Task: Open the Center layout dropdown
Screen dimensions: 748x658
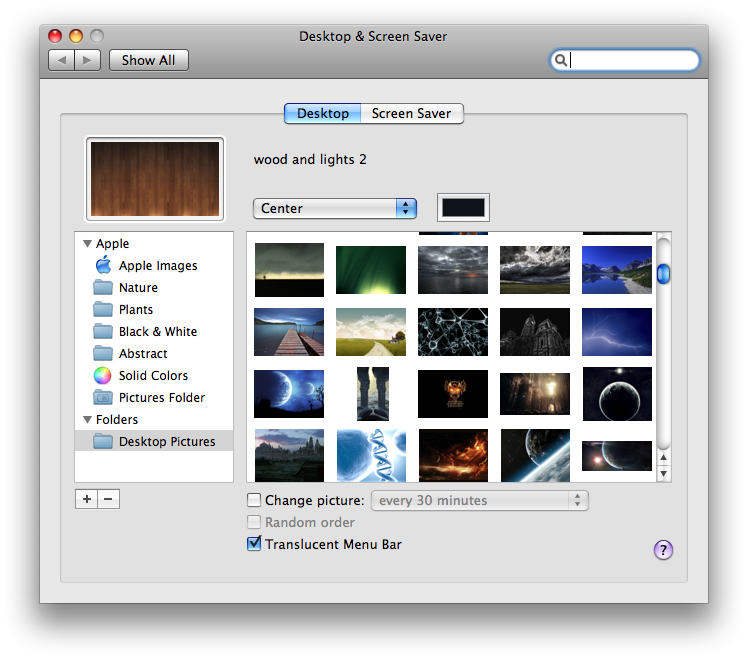Action: coord(335,209)
